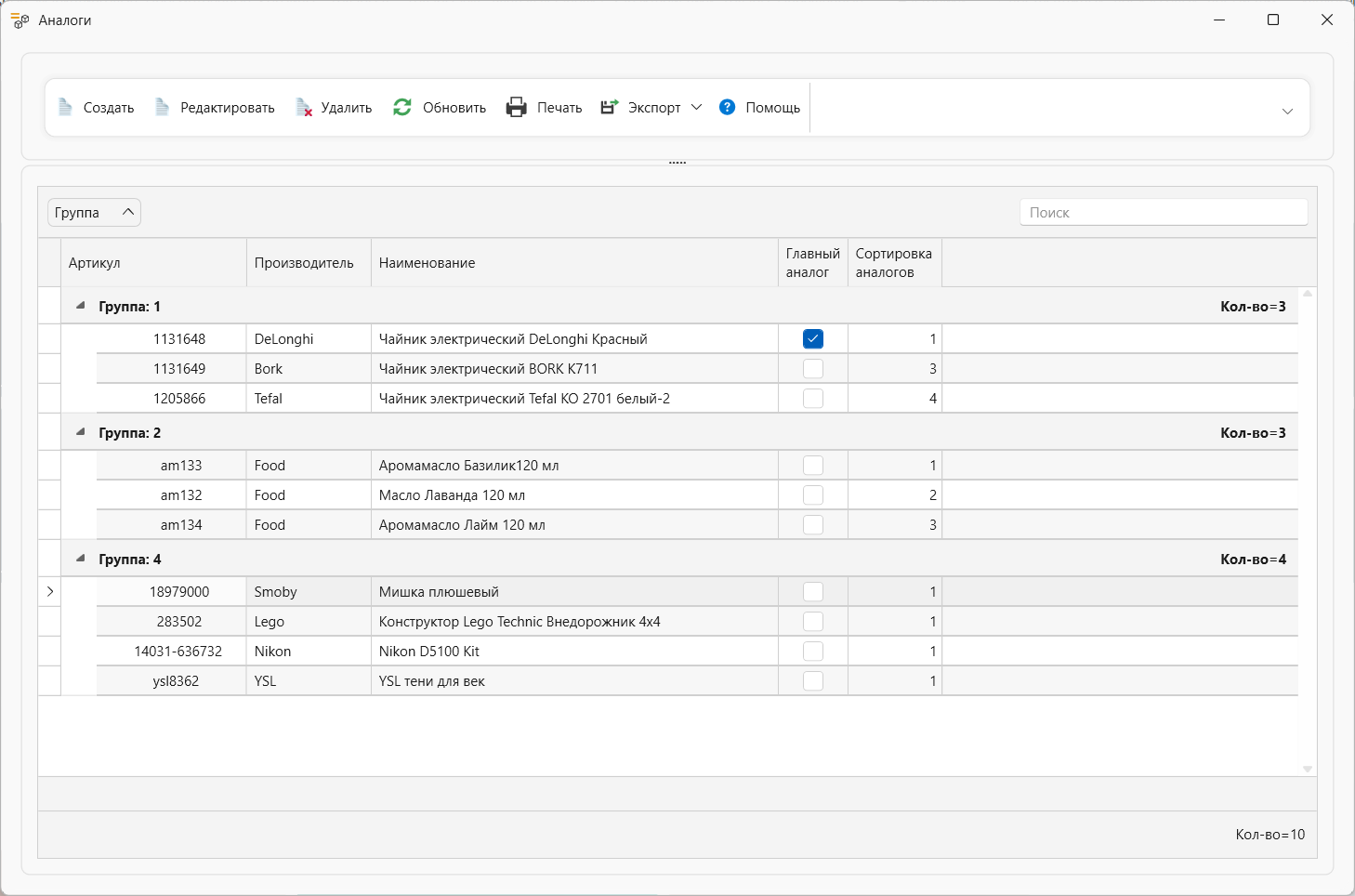Image resolution: width=1355 pixels, height=896 pixels.
Task: Click the Аналоги app icon in title bar
Action: [20, 20]
